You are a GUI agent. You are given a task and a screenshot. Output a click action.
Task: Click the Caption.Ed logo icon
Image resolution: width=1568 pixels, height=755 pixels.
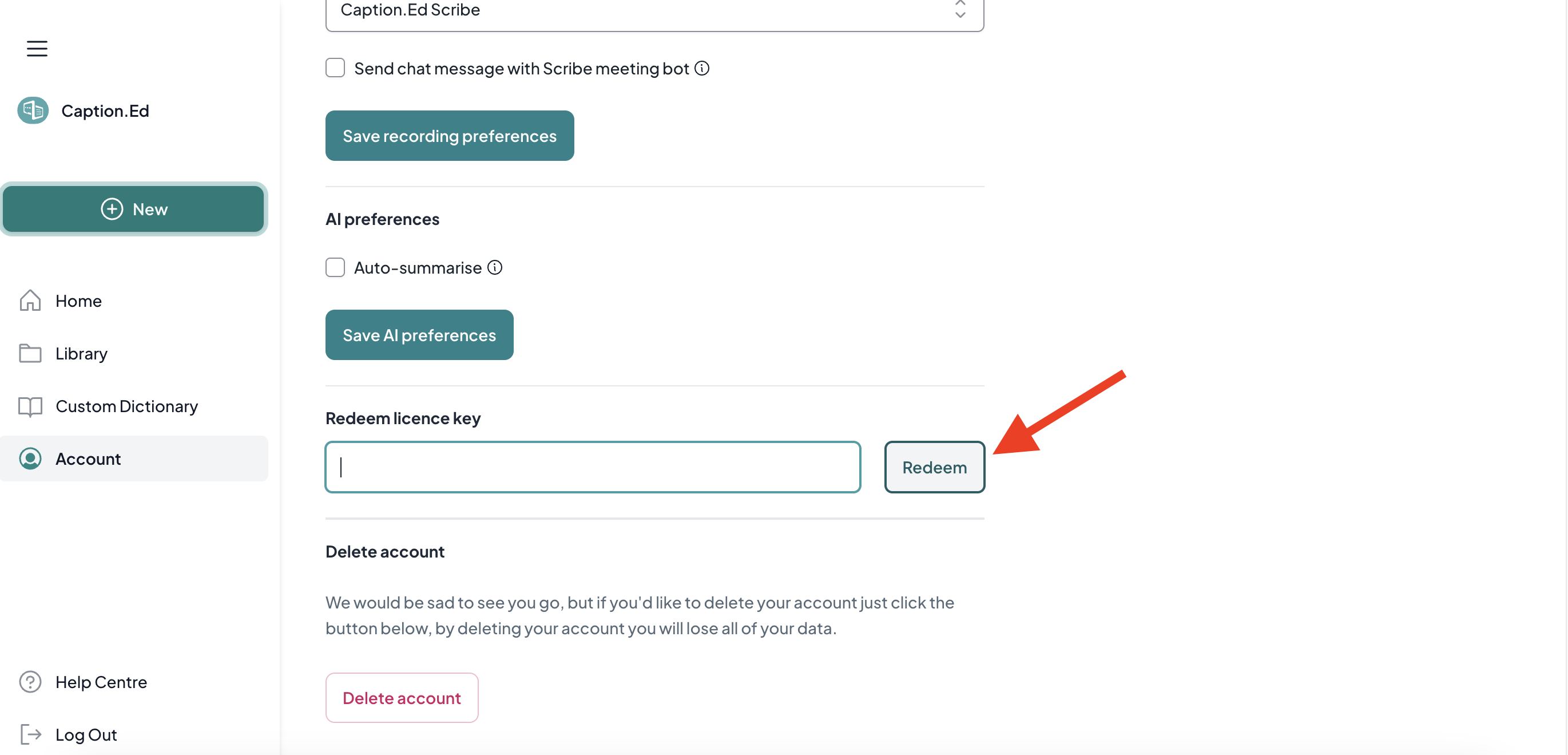(x=33, y=110)
